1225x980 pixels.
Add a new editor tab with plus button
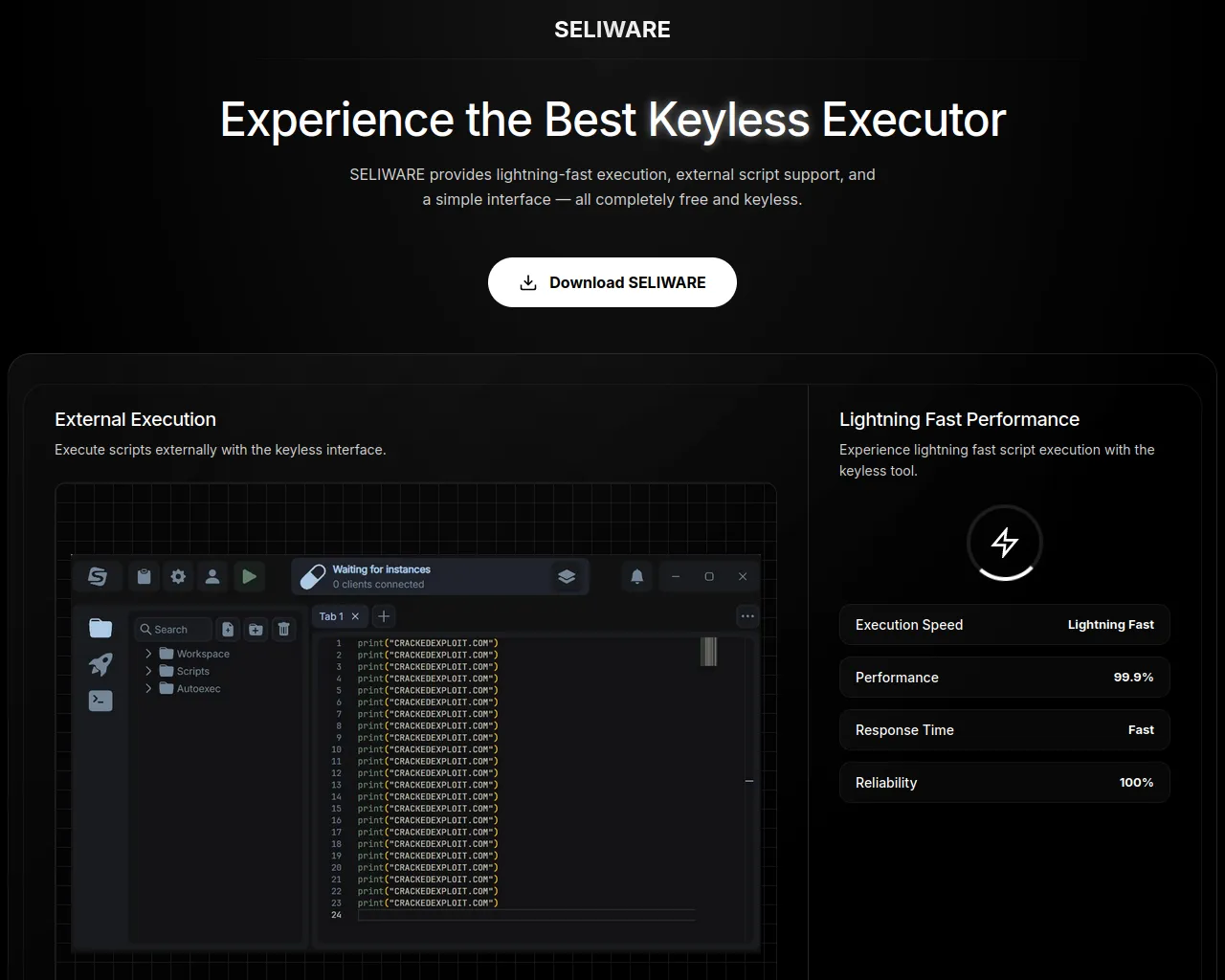pyautogui.click(x=384, y=616)
